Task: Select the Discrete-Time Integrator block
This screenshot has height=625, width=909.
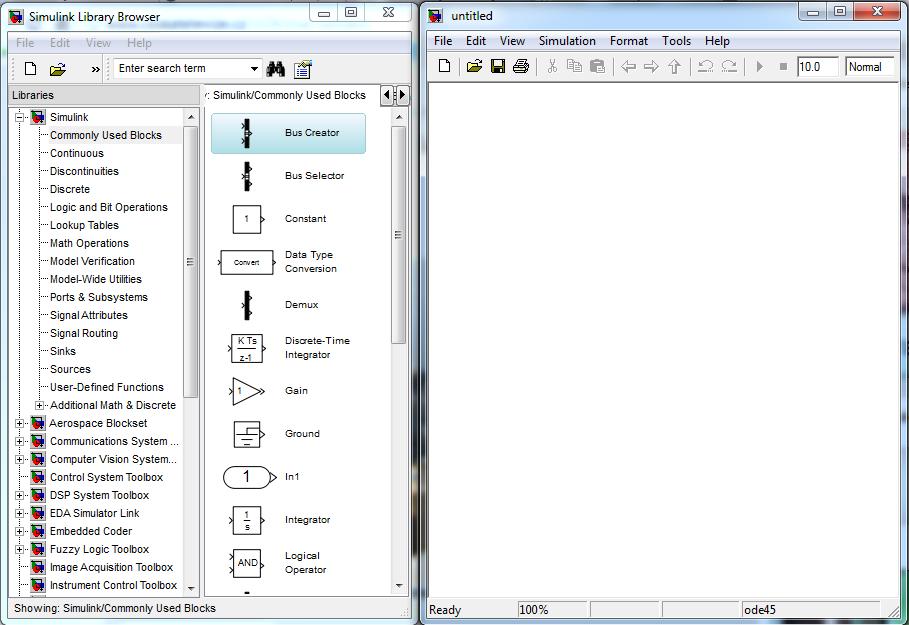Action: (x=288, y=348)
